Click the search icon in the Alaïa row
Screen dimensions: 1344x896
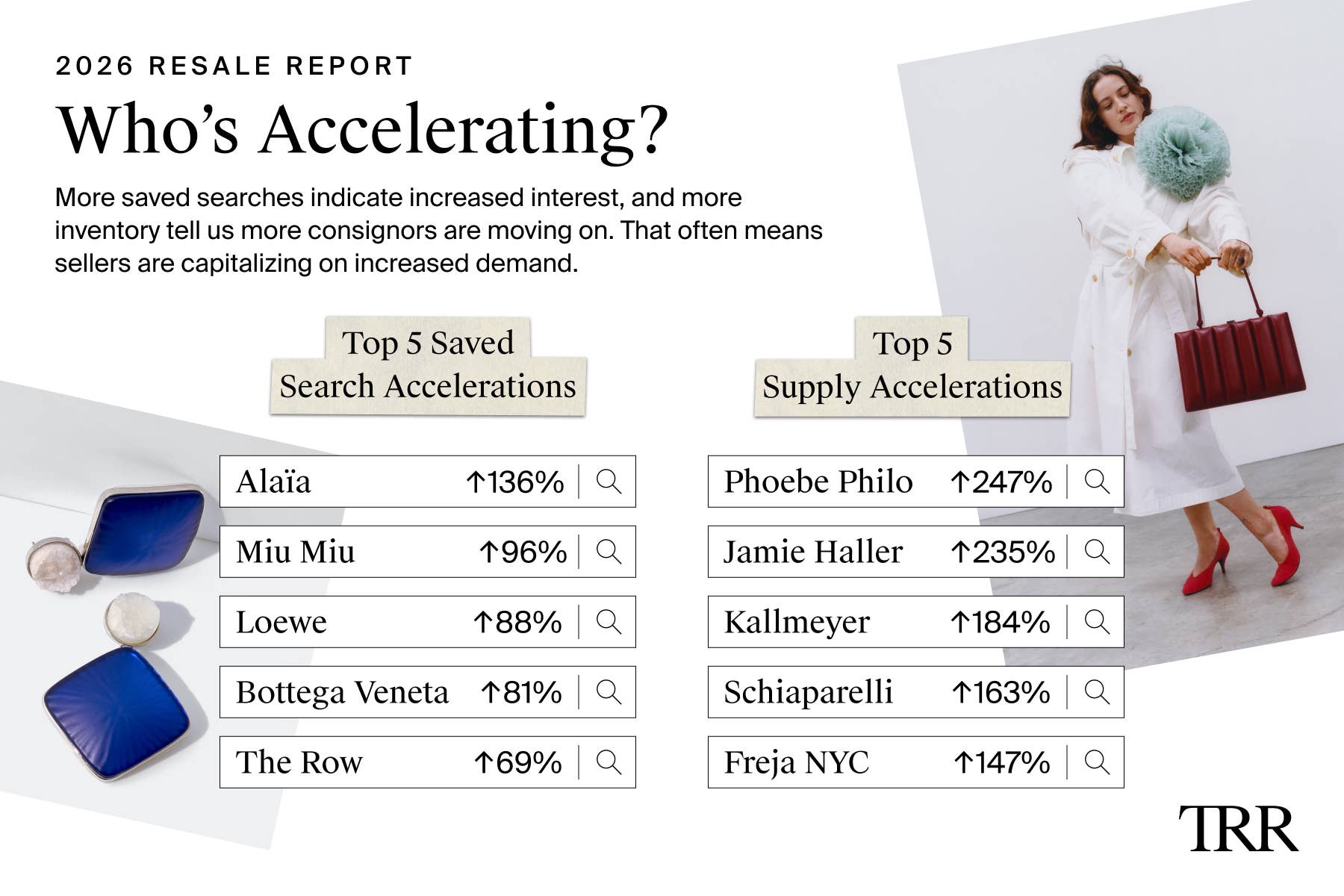[609, 482]
